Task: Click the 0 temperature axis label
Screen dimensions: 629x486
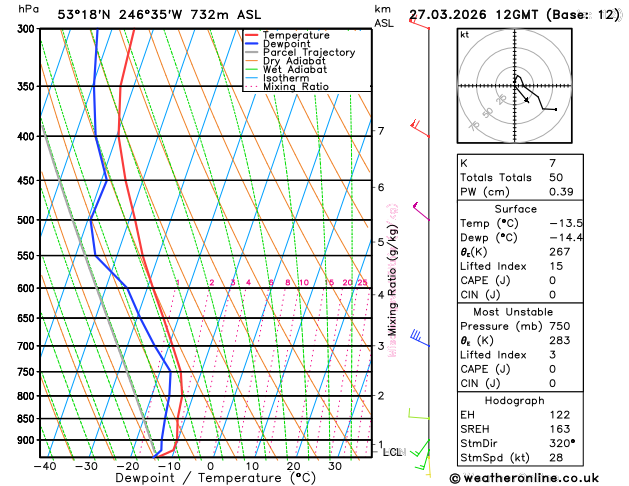Action: [211, 466]
